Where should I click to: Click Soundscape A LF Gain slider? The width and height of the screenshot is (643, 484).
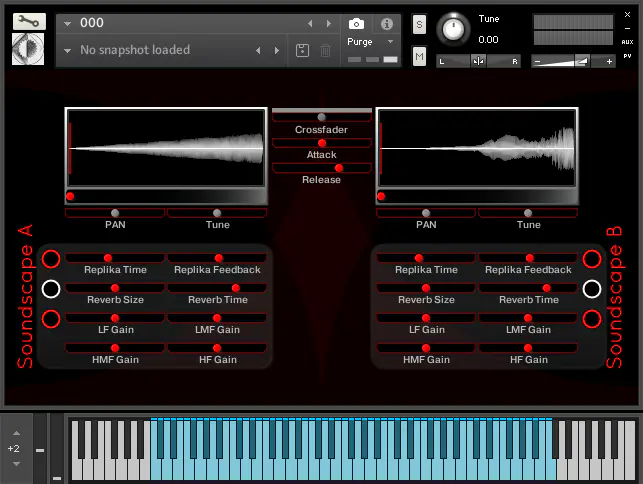tap(115, 318)
